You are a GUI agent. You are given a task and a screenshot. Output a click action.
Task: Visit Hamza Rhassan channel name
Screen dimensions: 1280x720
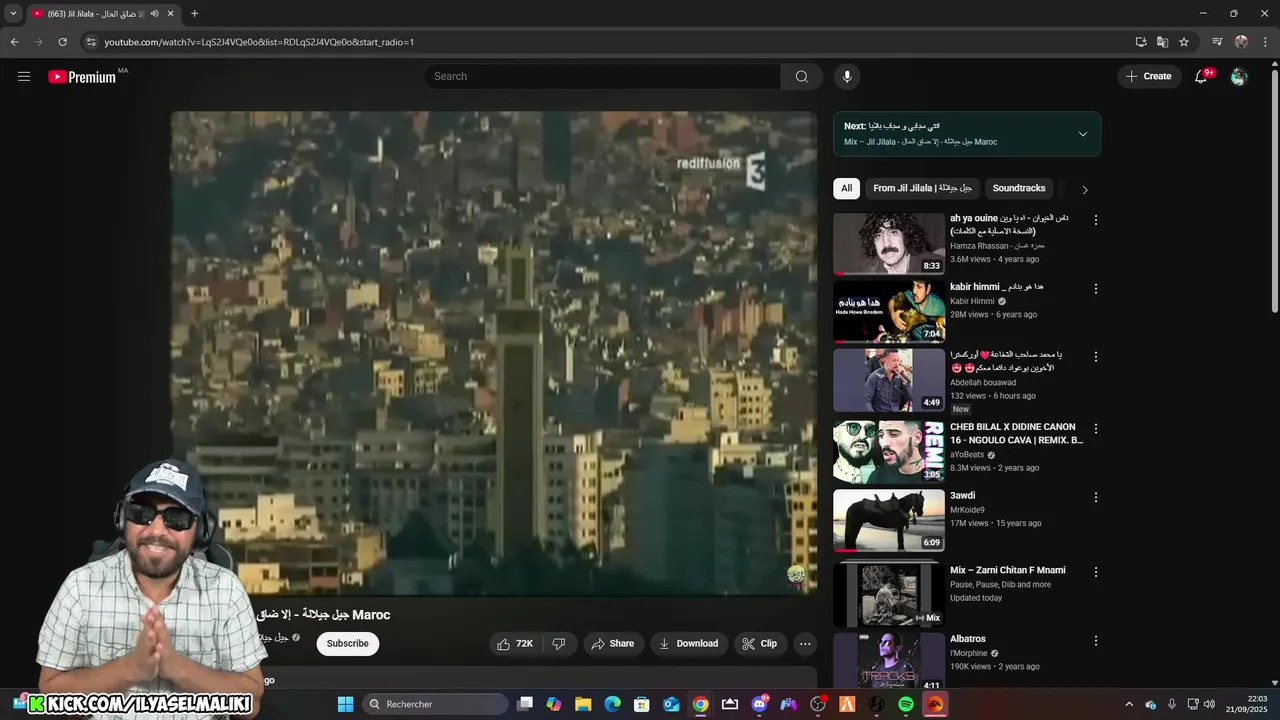point(997,246)
